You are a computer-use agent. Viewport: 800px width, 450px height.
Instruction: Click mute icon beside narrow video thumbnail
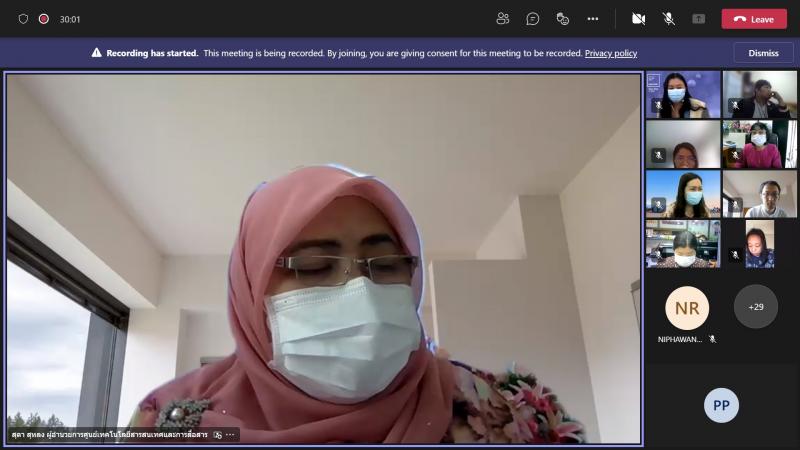point(735,254)
